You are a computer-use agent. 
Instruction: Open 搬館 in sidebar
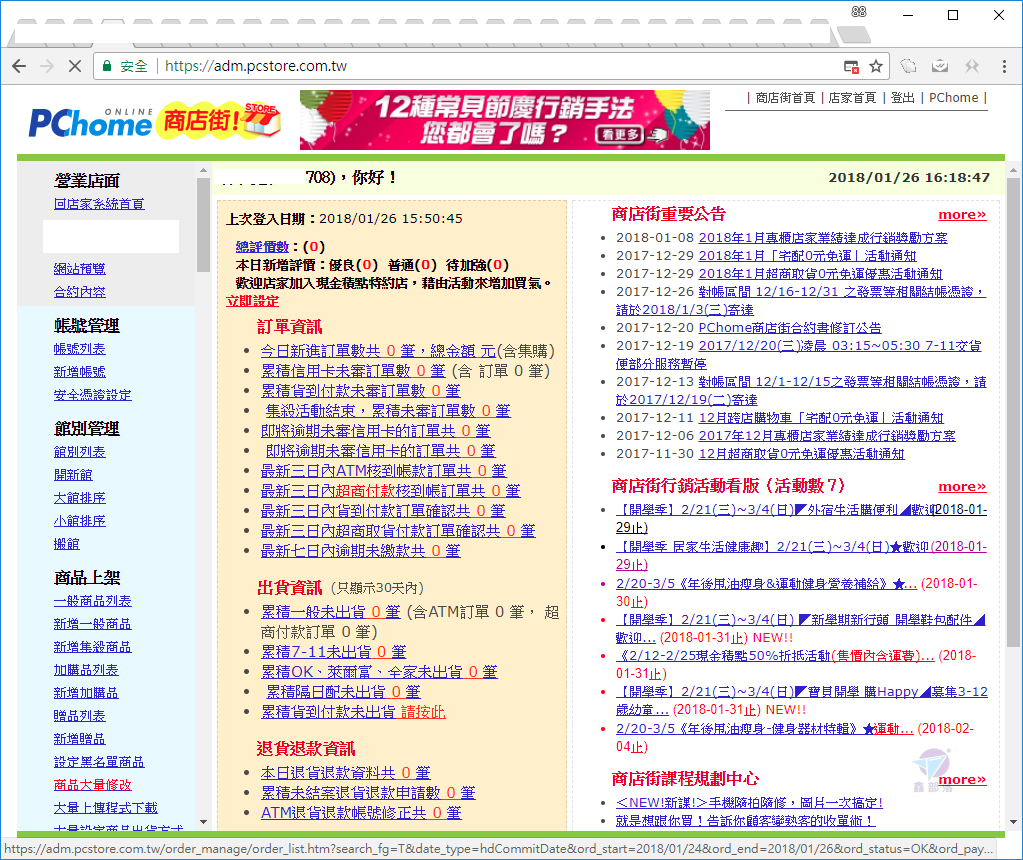67,544
